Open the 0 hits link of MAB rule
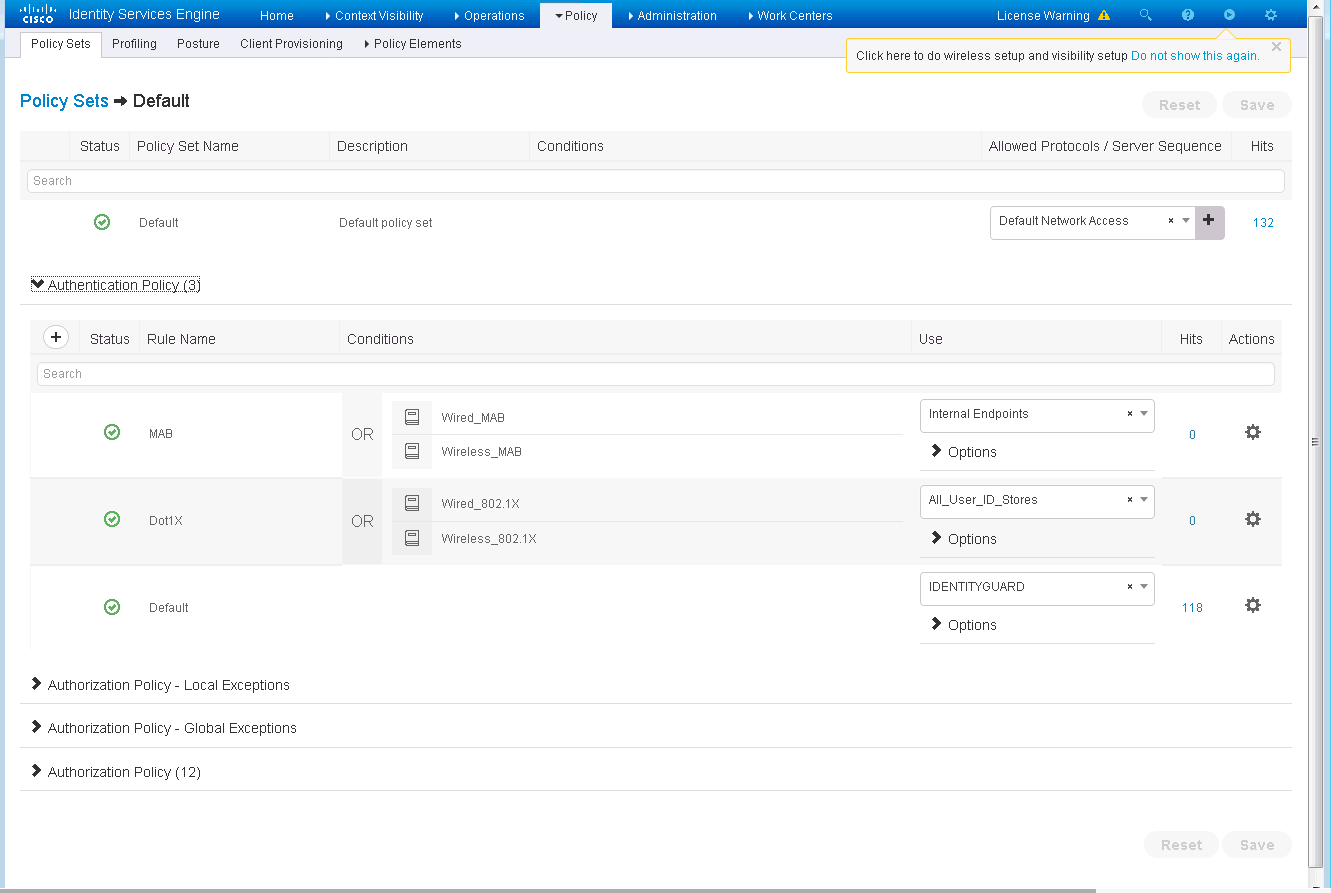 (1192, 435)
